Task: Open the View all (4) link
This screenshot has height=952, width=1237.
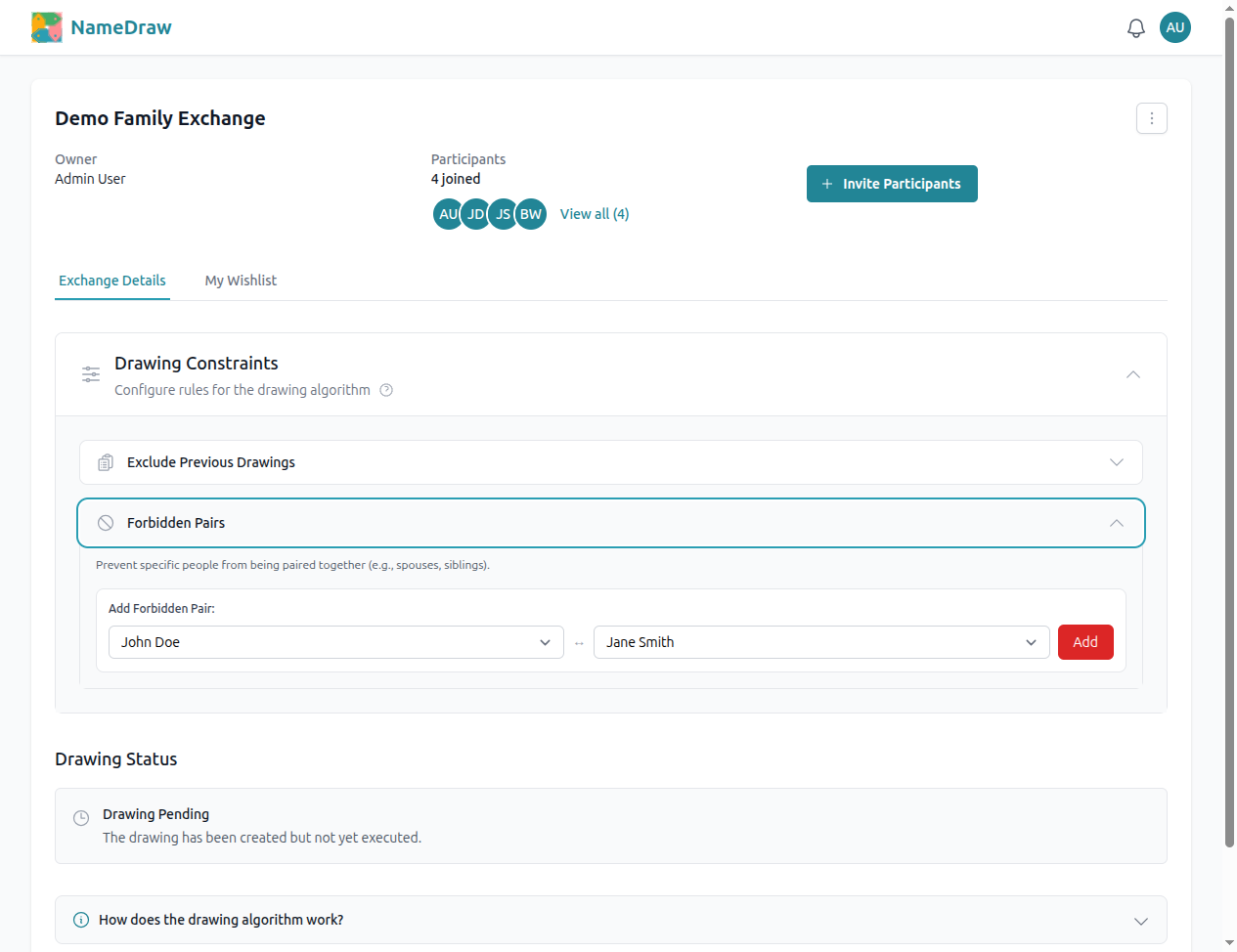Action: 594,214
